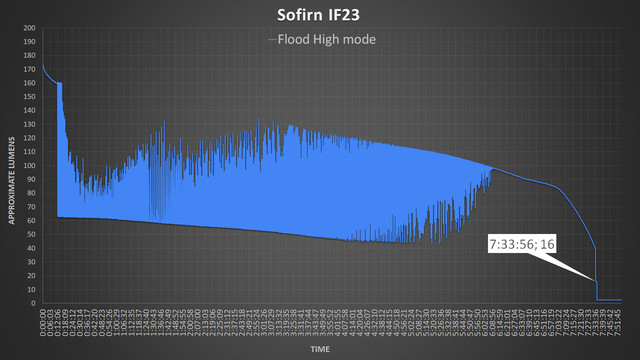Click the y-axis value 110
Screen dimensions: 640x360
pos(29,152)
